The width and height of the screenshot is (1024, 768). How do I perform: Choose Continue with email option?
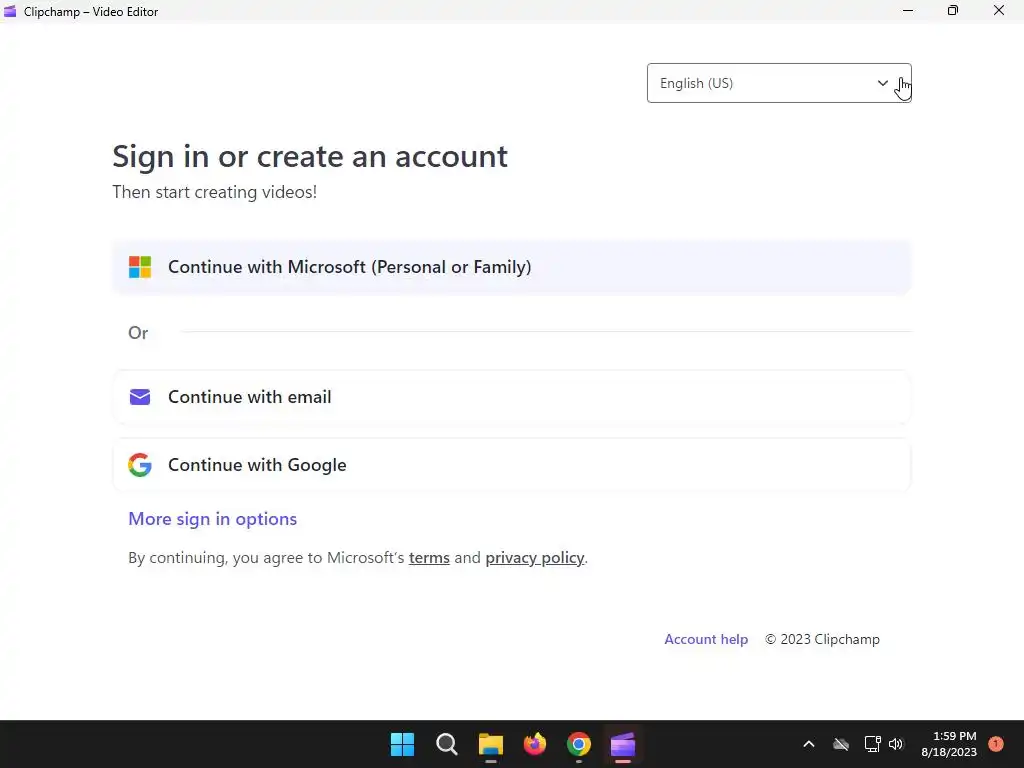pos(511,397)
